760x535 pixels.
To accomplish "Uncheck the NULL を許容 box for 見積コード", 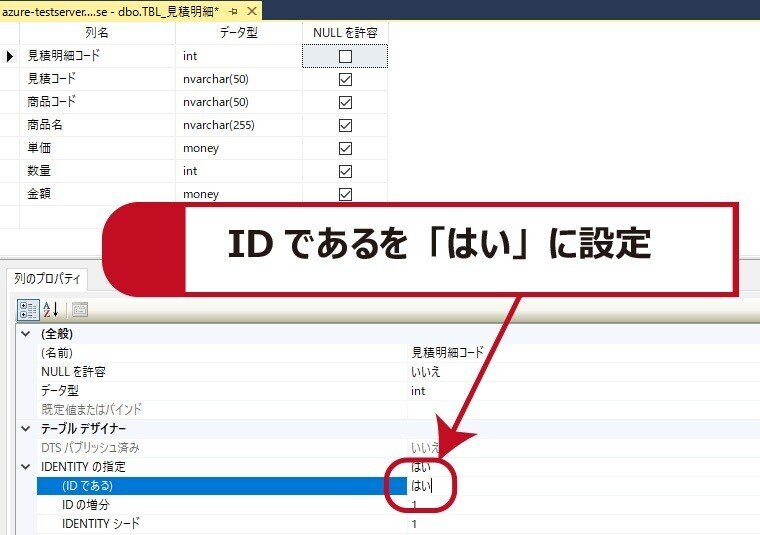I will pos(345,79).
